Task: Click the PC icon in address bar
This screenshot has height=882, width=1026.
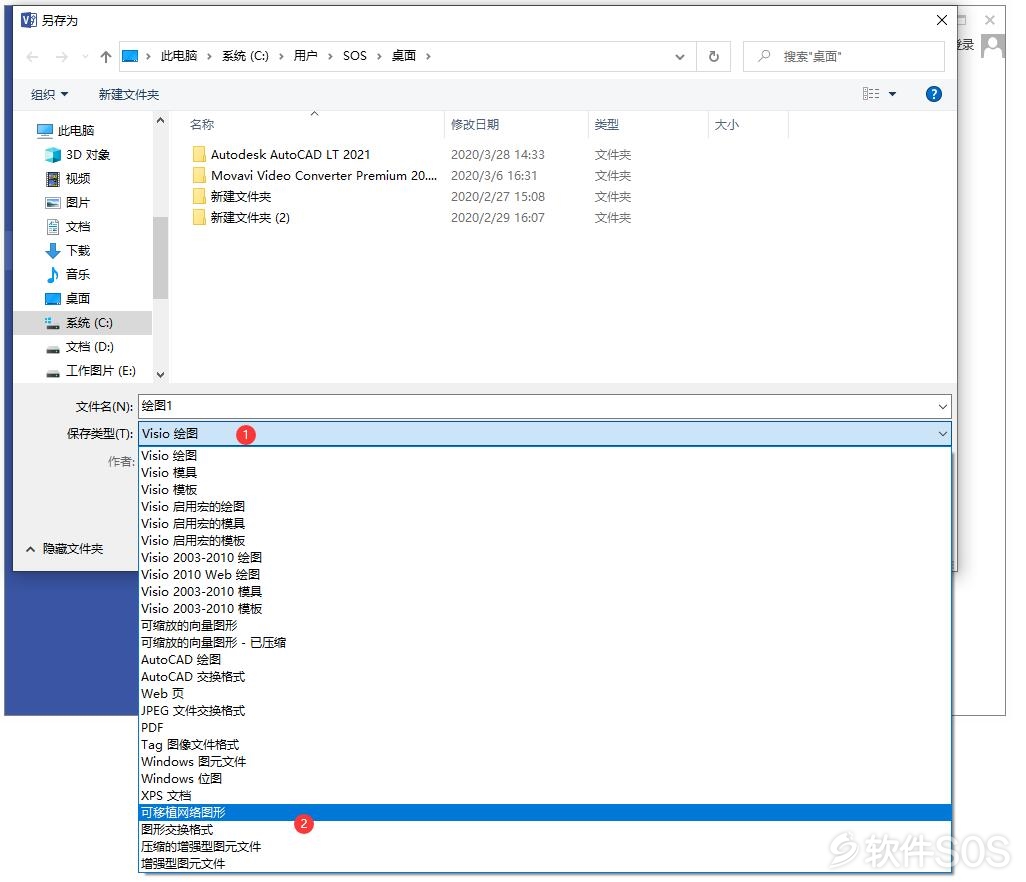Action: coord(130,56)
